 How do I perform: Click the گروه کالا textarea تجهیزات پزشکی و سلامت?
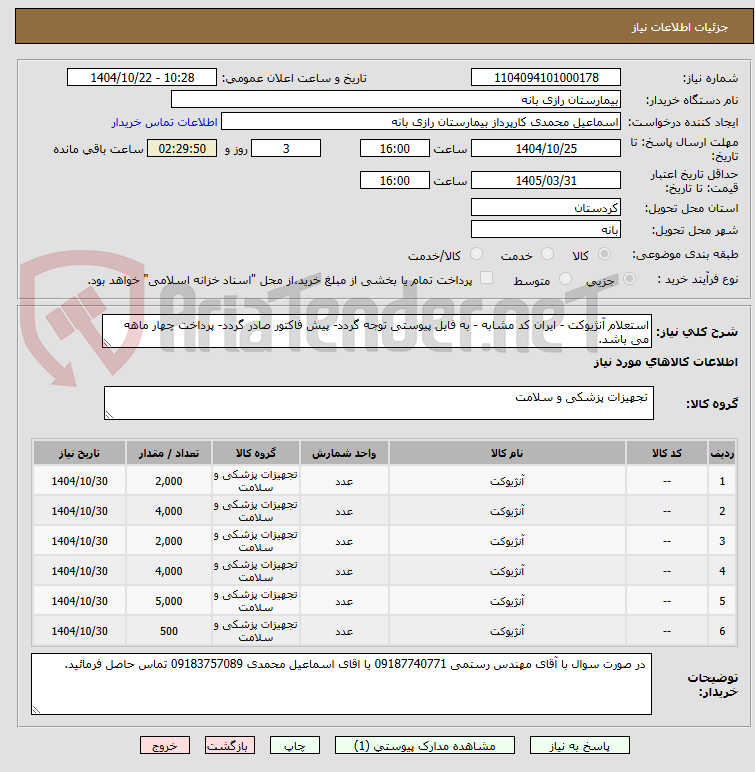pos(379,403)
